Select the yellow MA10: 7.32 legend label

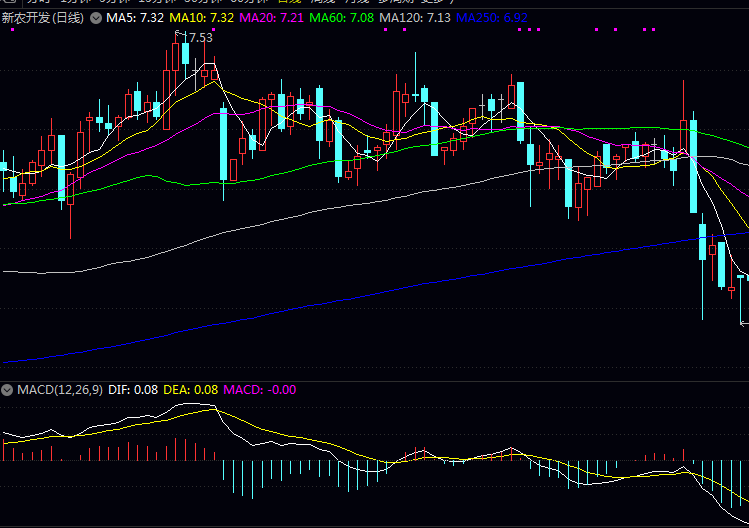pyautogui.click(x=203, y=18)
